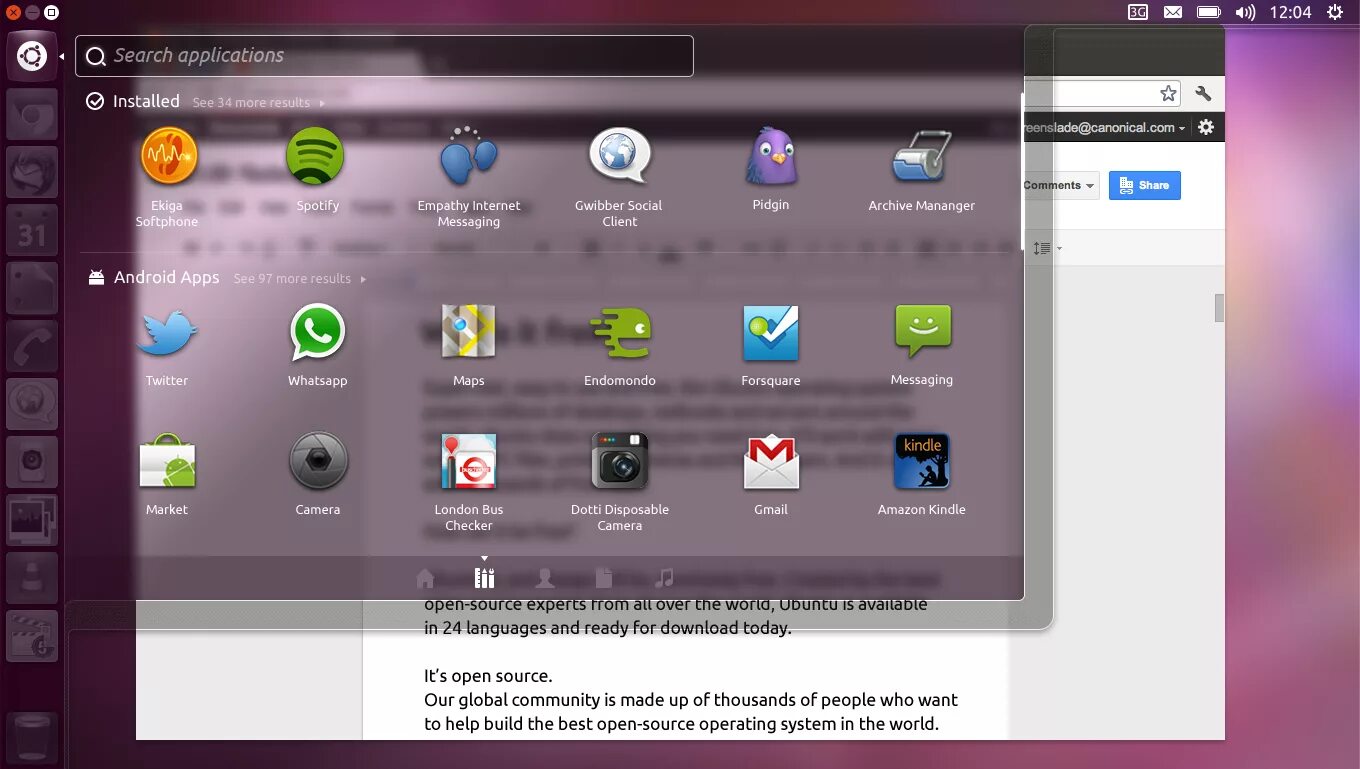Focus the Search applications field
This screenshot has width=1360, height=769.
384,56
